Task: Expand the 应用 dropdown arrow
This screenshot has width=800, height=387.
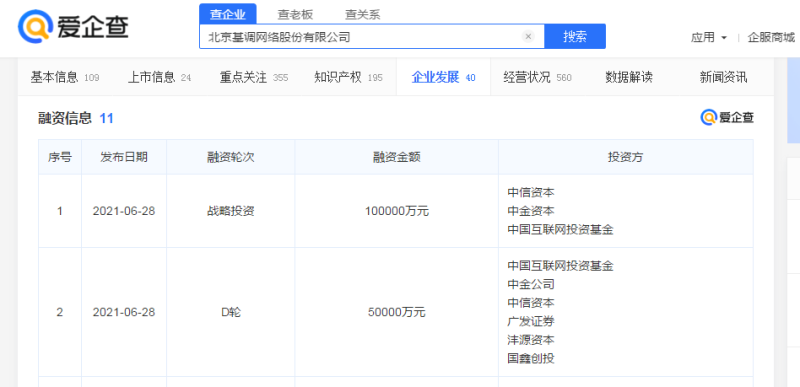Action: 723,38
